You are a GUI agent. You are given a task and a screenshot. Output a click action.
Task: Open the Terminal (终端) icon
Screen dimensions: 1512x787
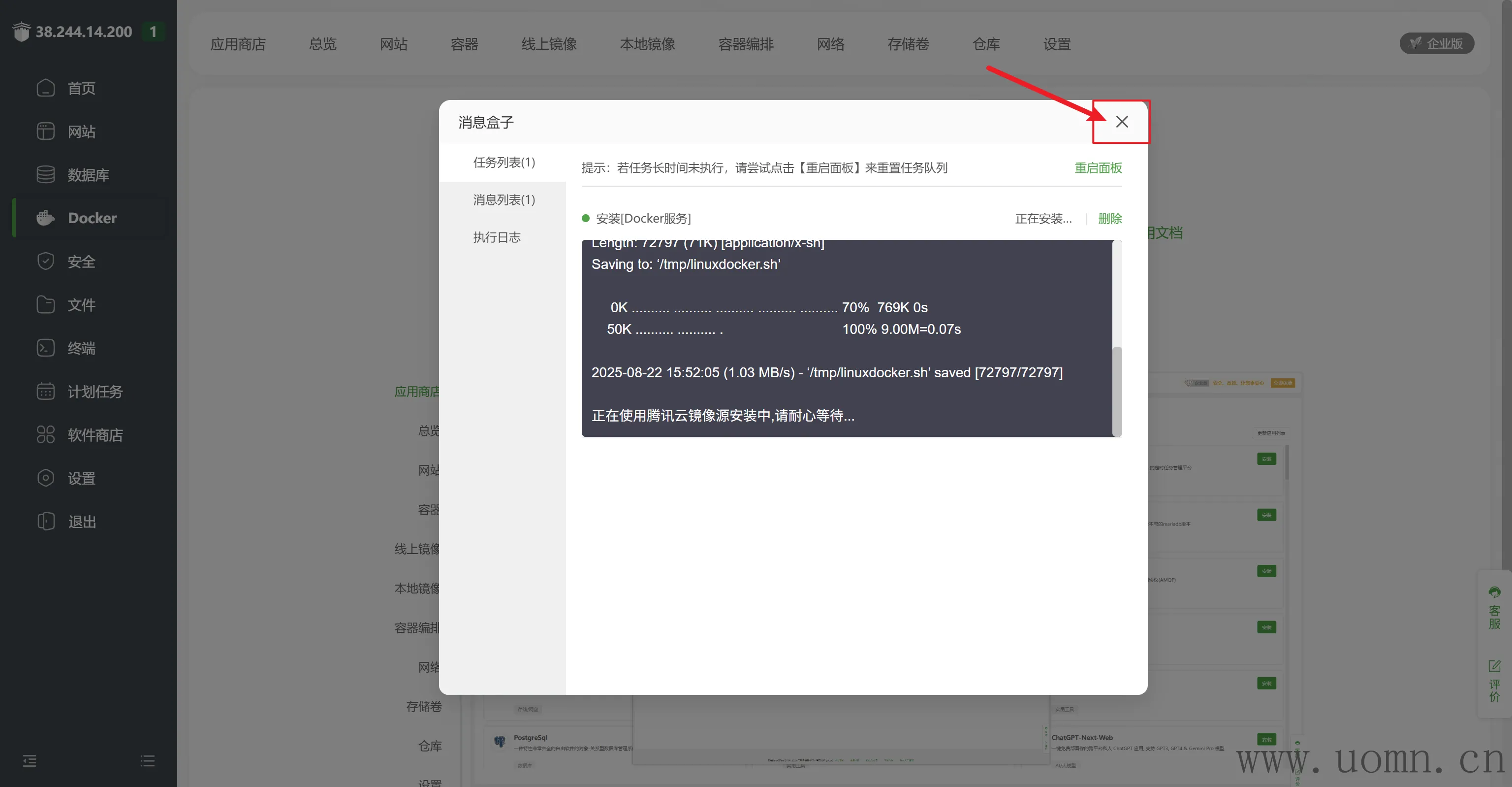[x=45, y=348]
